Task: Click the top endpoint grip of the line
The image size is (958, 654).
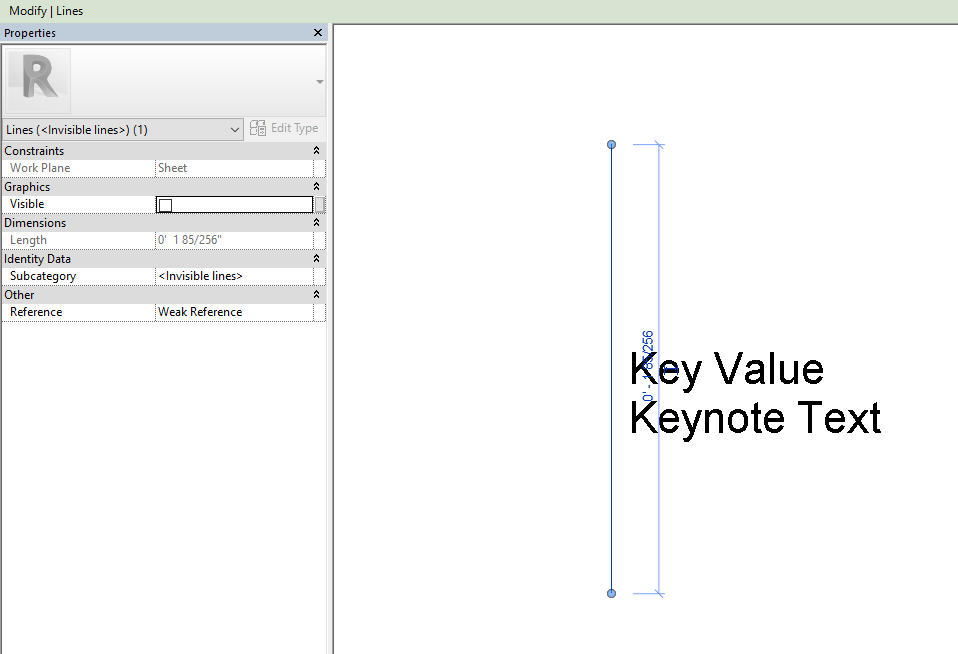Action: (612, 145)
